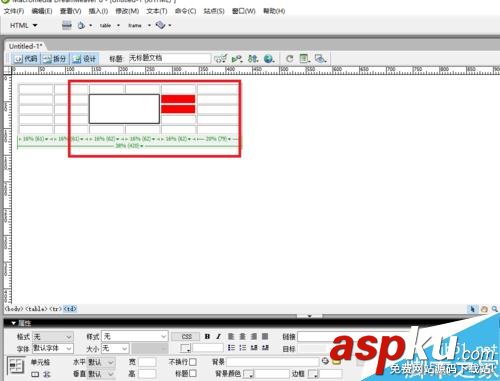Open the 查看(V) menu
This screenshot has width=500, height=381.
70,11
